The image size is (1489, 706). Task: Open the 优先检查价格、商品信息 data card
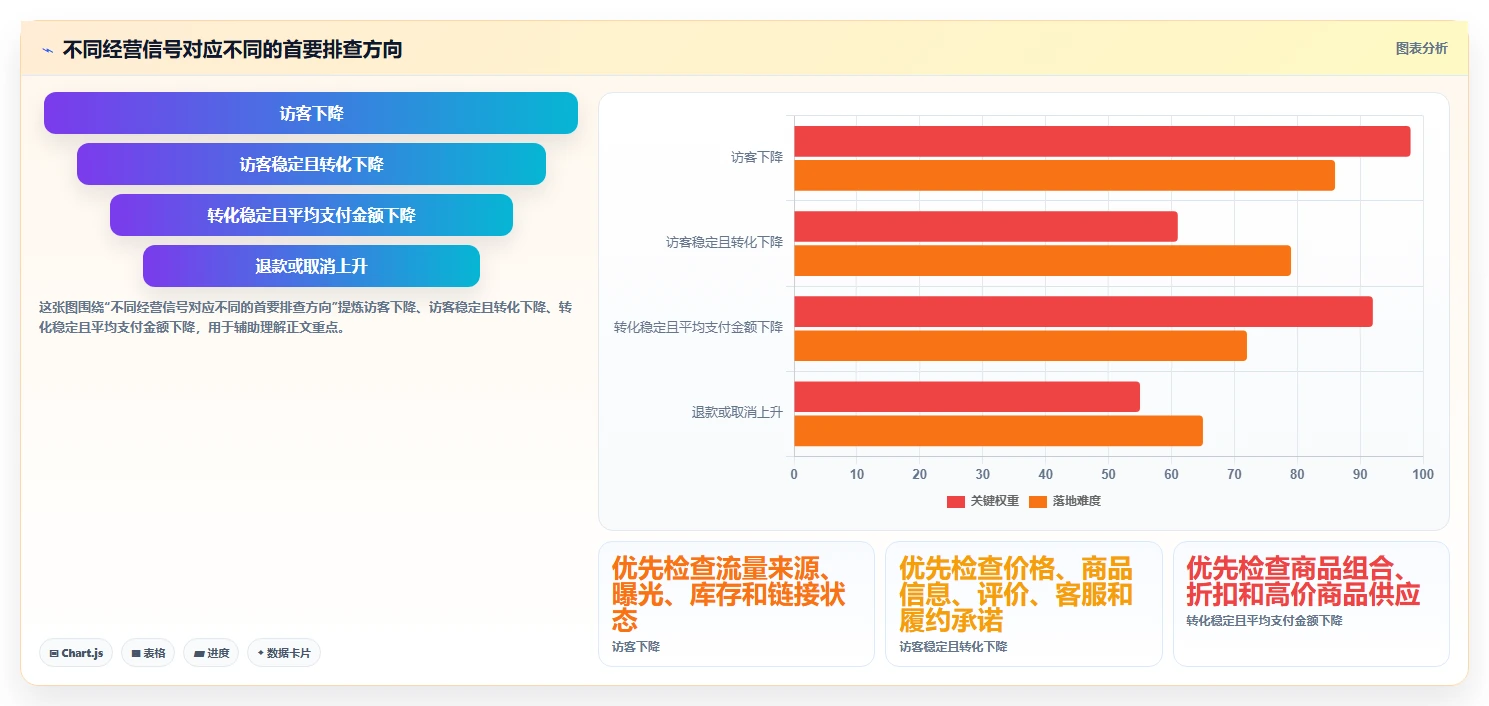pyautogui.click(x=1024, y=604)
